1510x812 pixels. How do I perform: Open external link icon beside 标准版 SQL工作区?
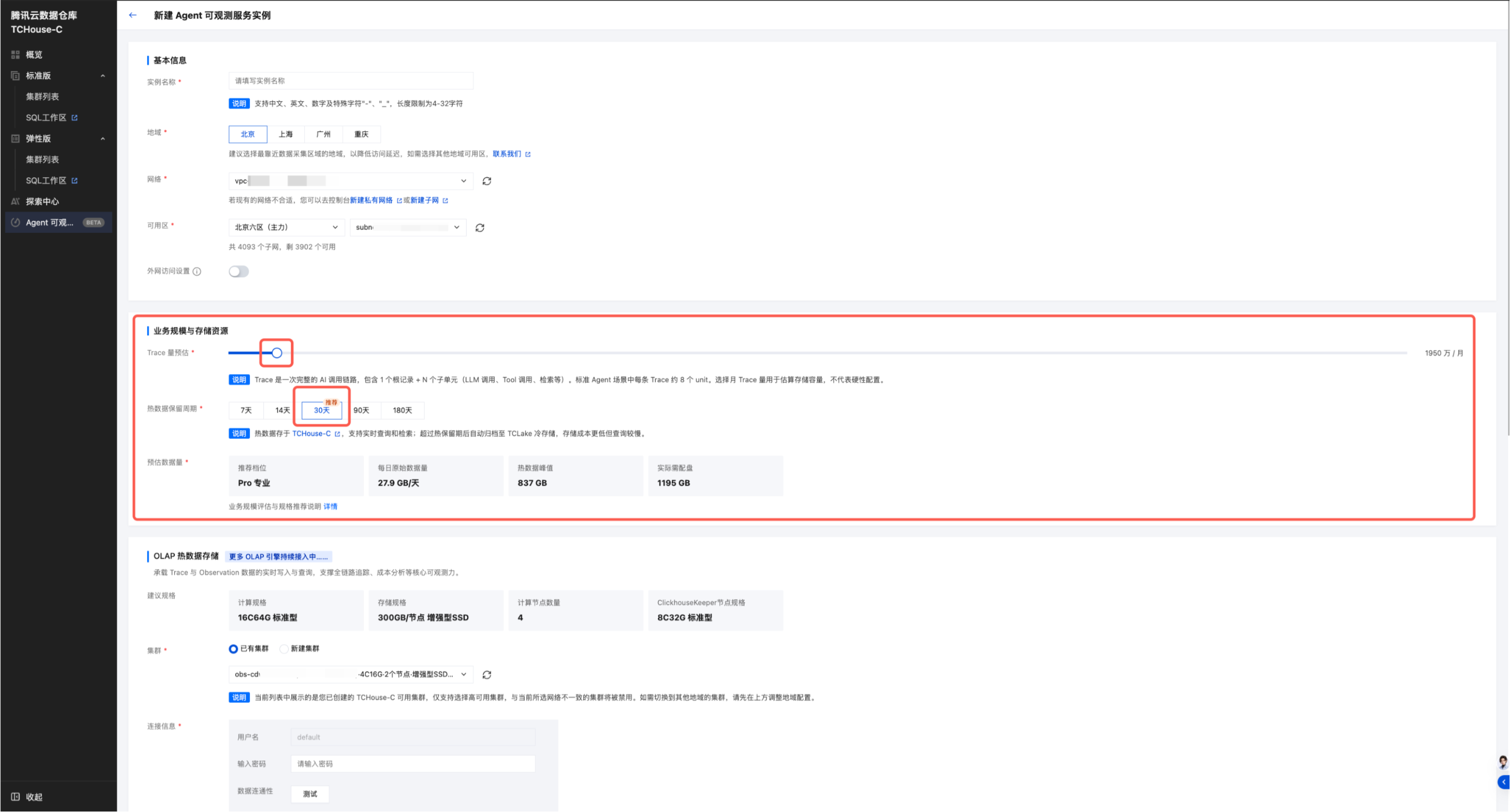(x=75, y=118)
